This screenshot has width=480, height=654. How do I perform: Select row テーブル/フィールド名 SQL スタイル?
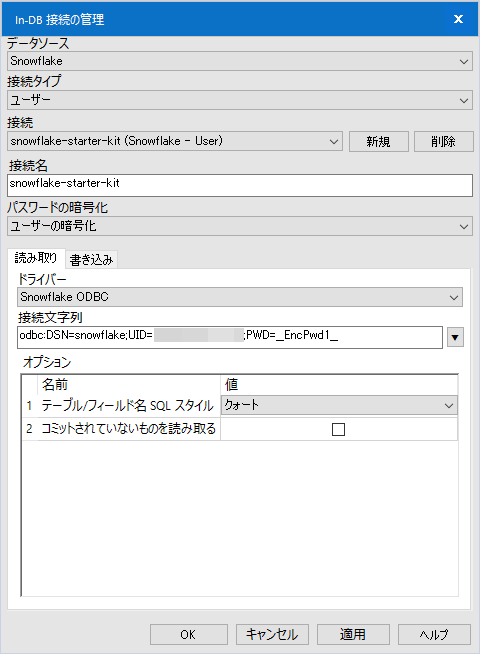click(x=128, y=405)
